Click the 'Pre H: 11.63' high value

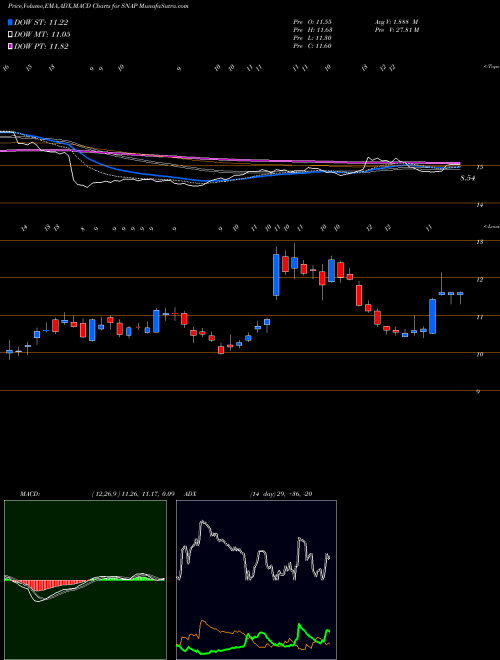[312, 29]
